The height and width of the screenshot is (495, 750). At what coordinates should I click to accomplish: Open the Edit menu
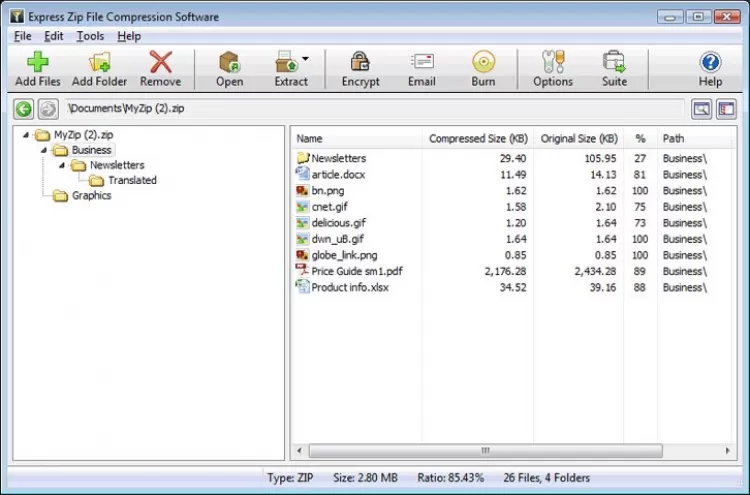pyautogui.click(x=54, y=36)
